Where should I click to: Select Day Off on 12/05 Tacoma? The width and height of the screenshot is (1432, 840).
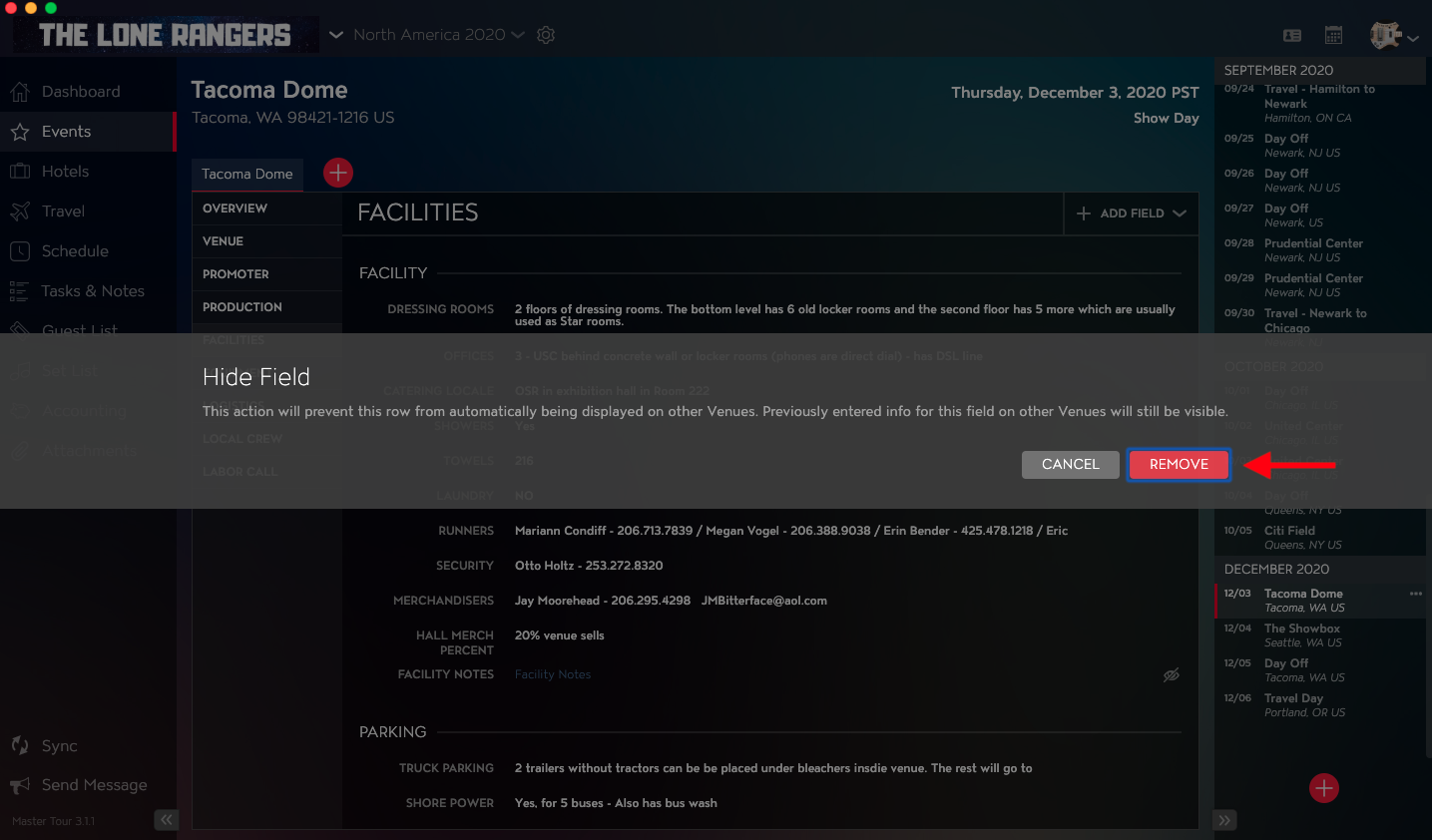[1319, 670]
